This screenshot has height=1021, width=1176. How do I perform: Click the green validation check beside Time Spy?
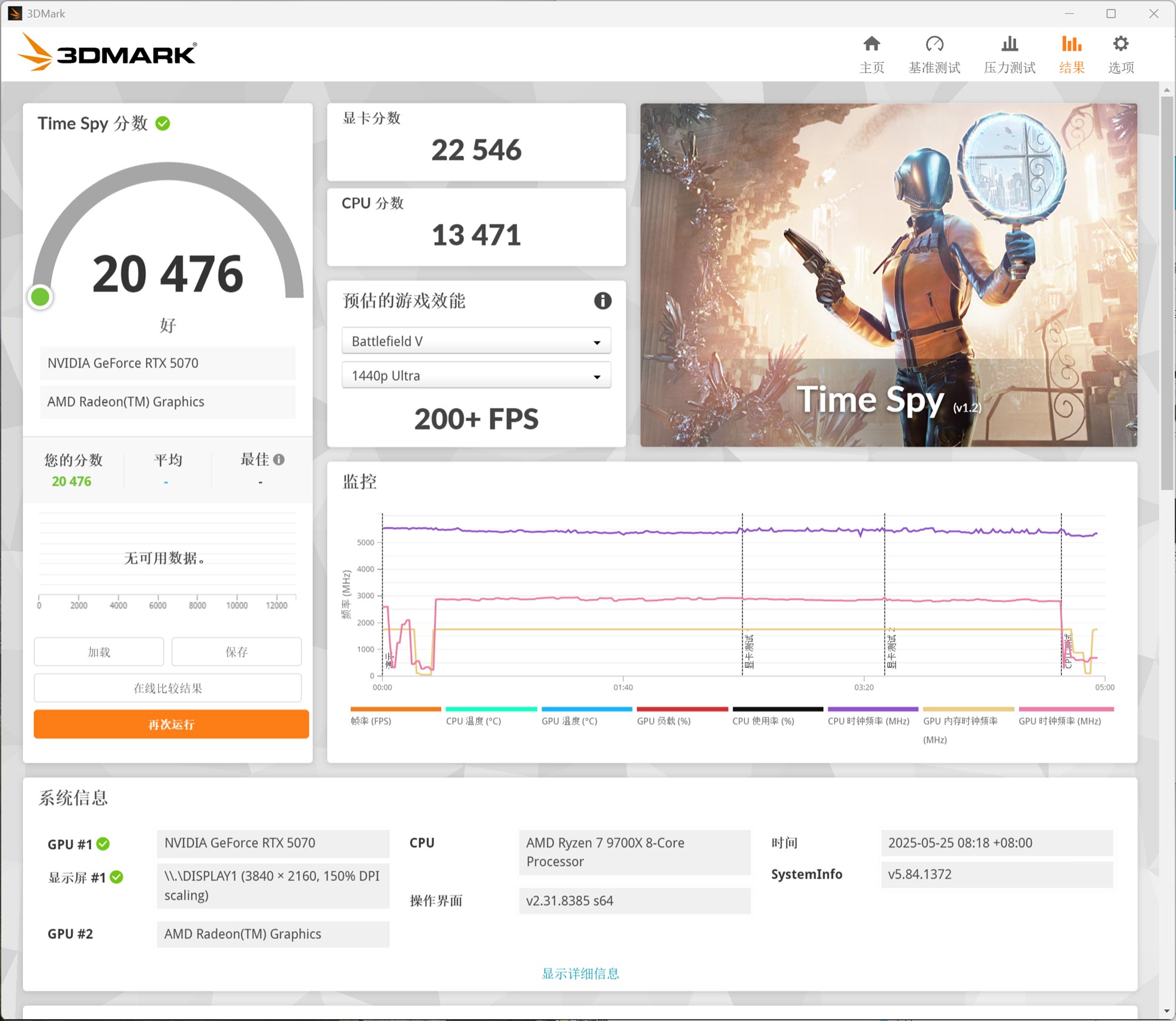[163, 123]
